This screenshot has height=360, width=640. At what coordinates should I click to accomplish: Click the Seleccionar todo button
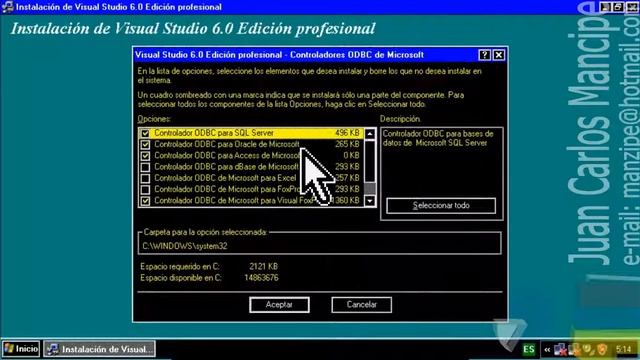click(x=441, y=206)
